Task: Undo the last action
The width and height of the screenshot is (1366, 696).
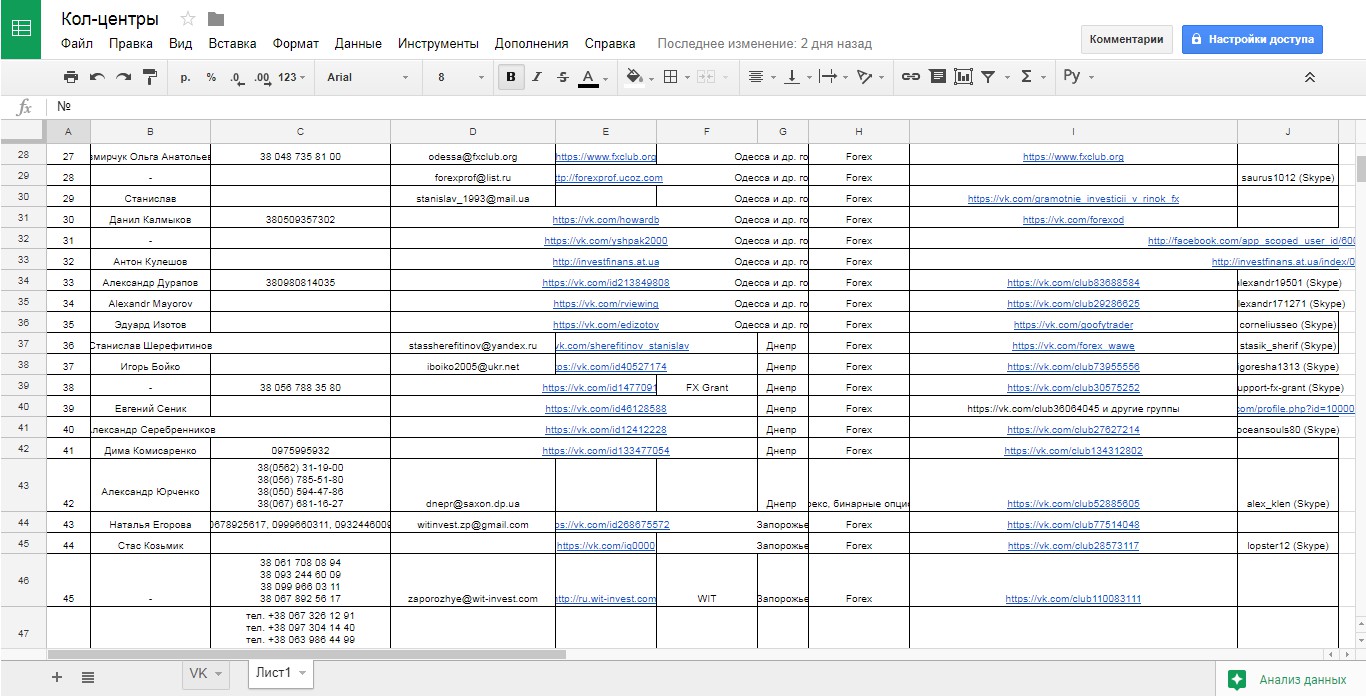Action: pyautogui.click(x=97, y=77)
